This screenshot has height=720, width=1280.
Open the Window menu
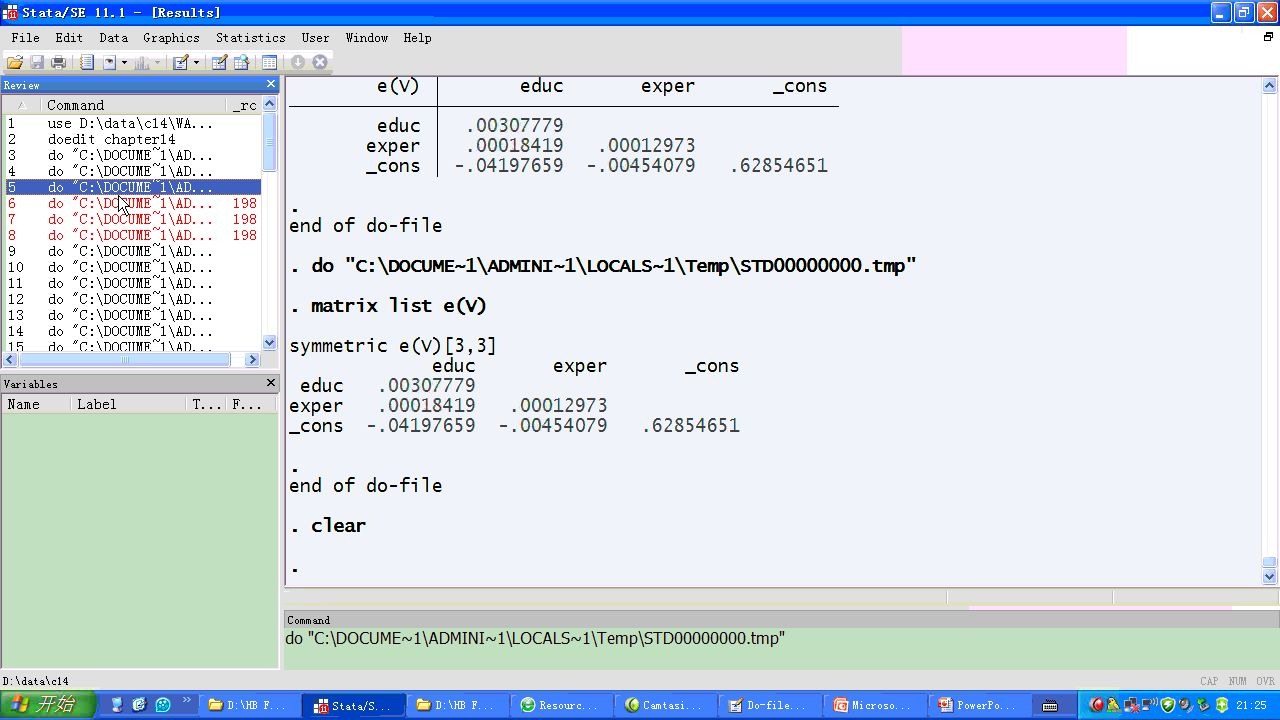(367, 37)
